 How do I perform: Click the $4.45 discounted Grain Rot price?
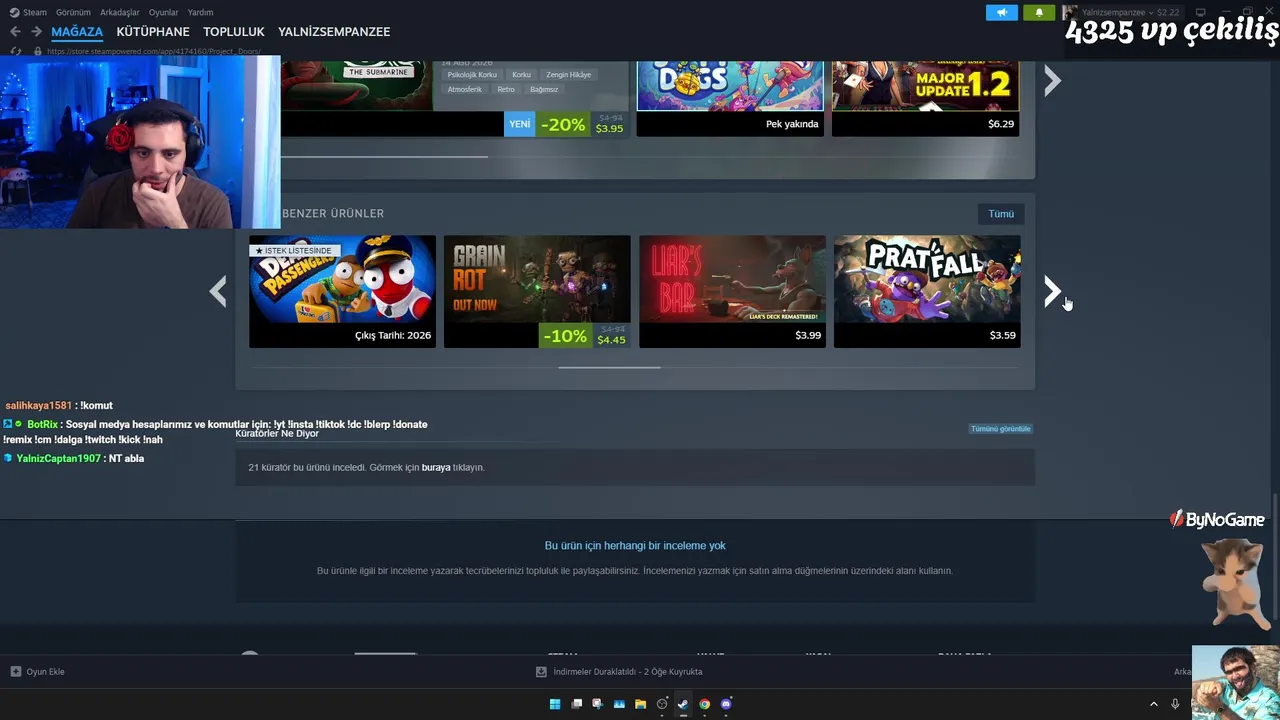click(x=611, y=340)
